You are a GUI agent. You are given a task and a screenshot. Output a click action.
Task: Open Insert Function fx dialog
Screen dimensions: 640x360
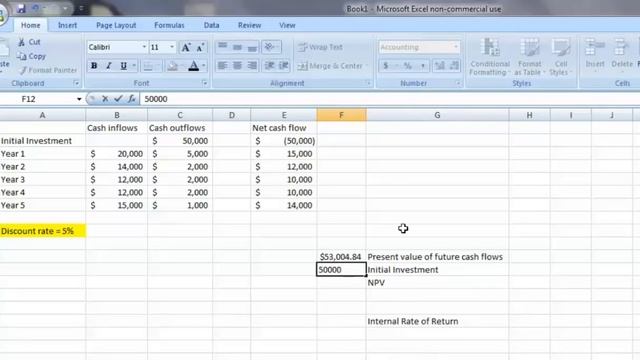tap(131, 99)
